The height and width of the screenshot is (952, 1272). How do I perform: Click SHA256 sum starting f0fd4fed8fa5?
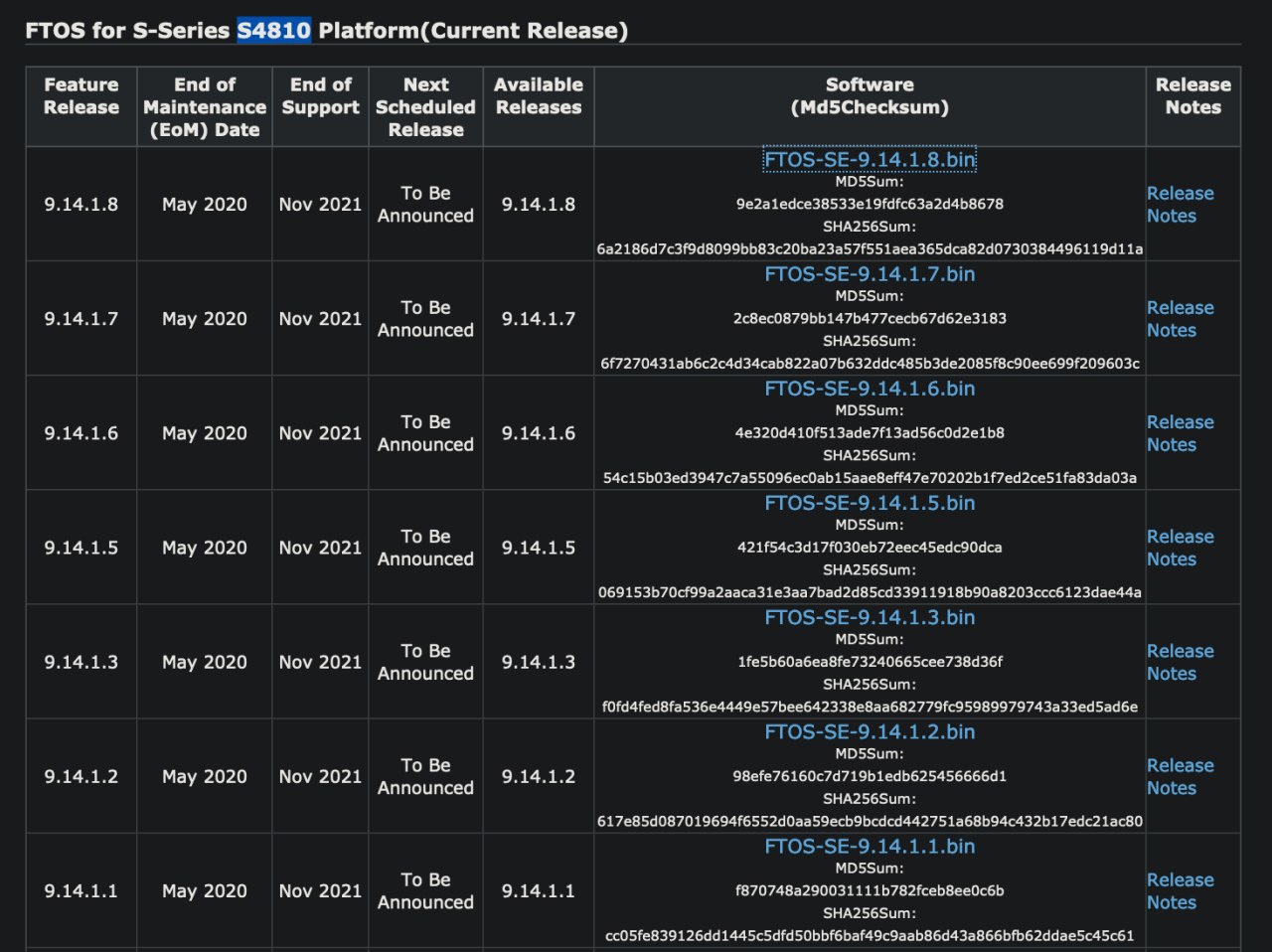(x=870, y=706)
